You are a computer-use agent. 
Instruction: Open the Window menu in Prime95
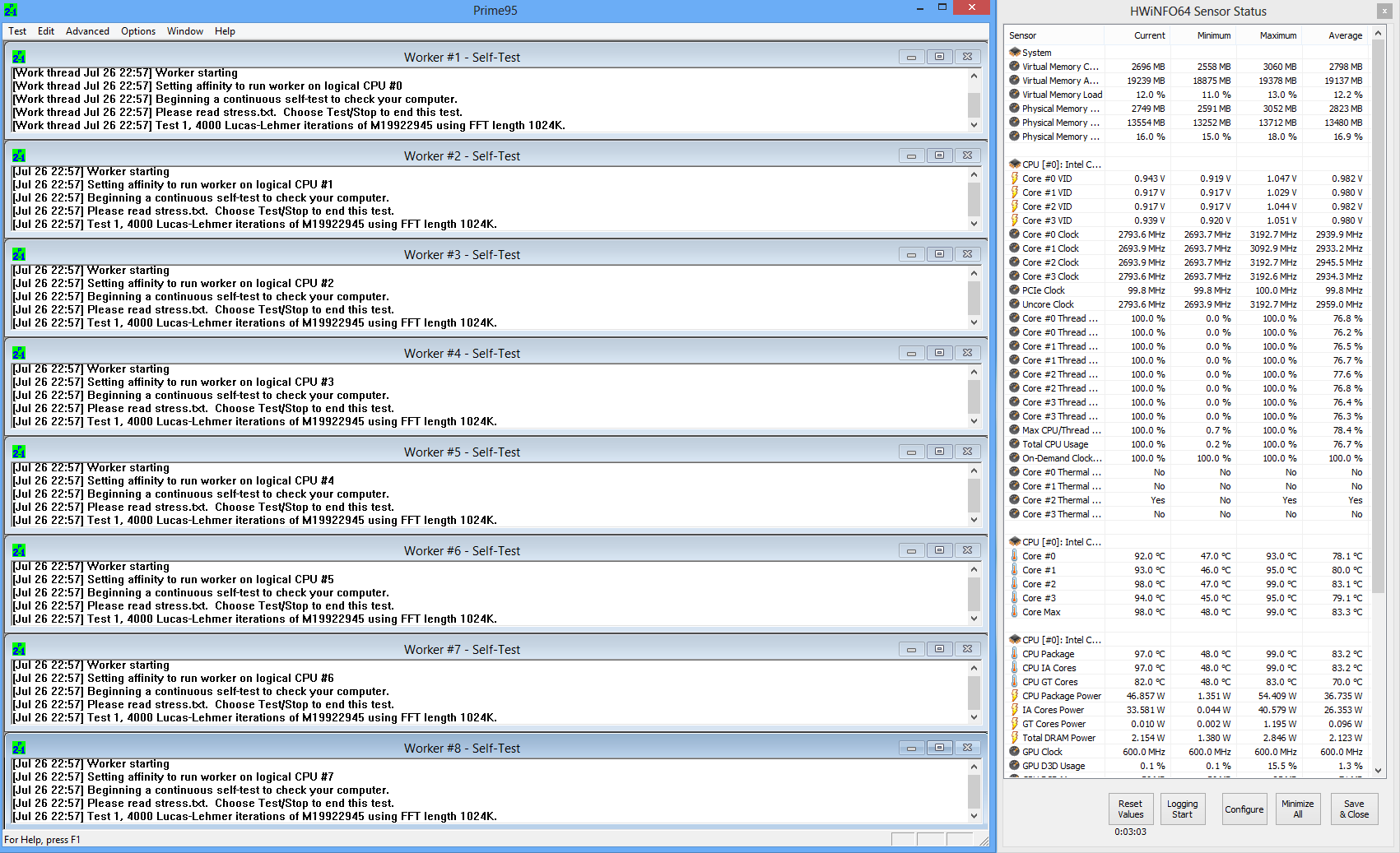click(x=185, y=31)
